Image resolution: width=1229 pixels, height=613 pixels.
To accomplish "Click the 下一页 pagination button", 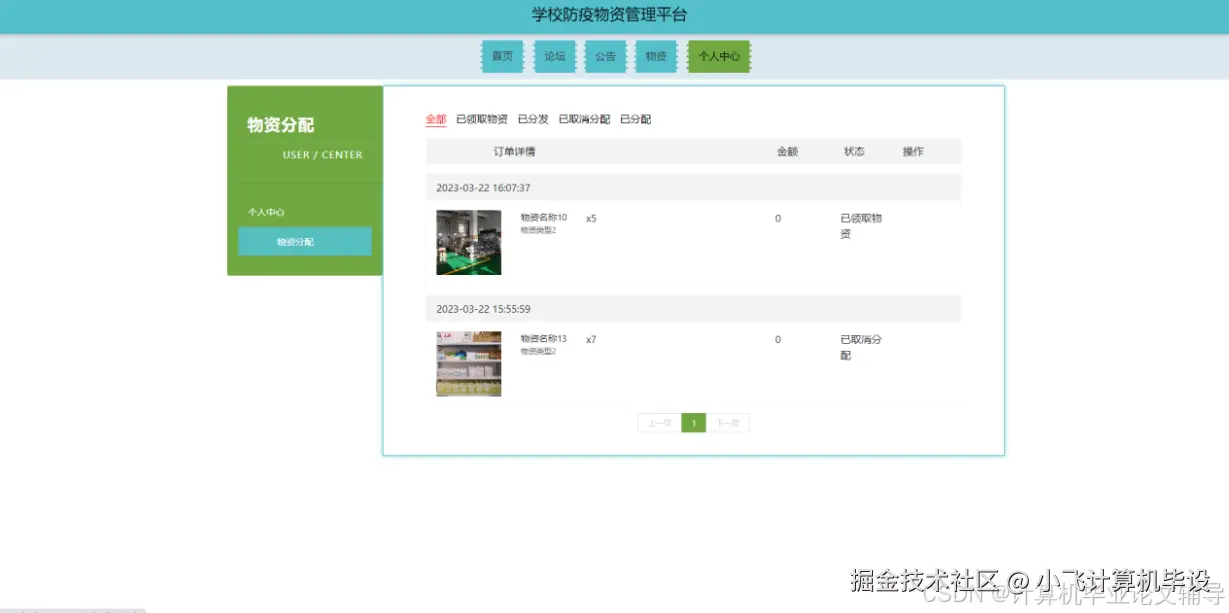I will pos(728,423).
